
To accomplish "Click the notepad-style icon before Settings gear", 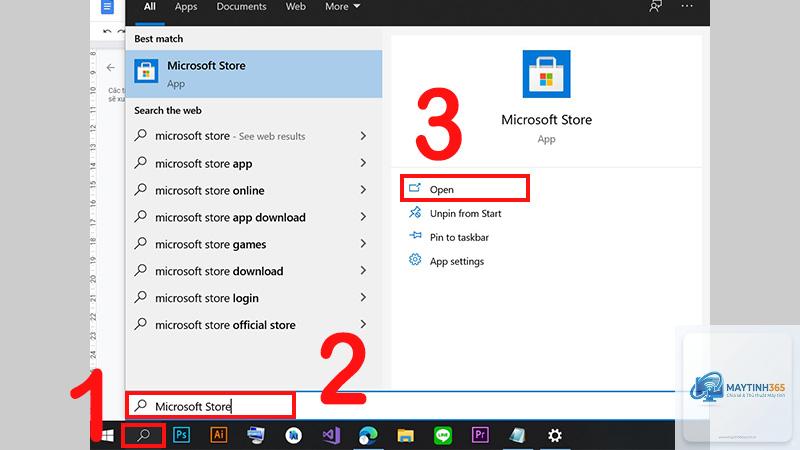I will click(517, 435).
